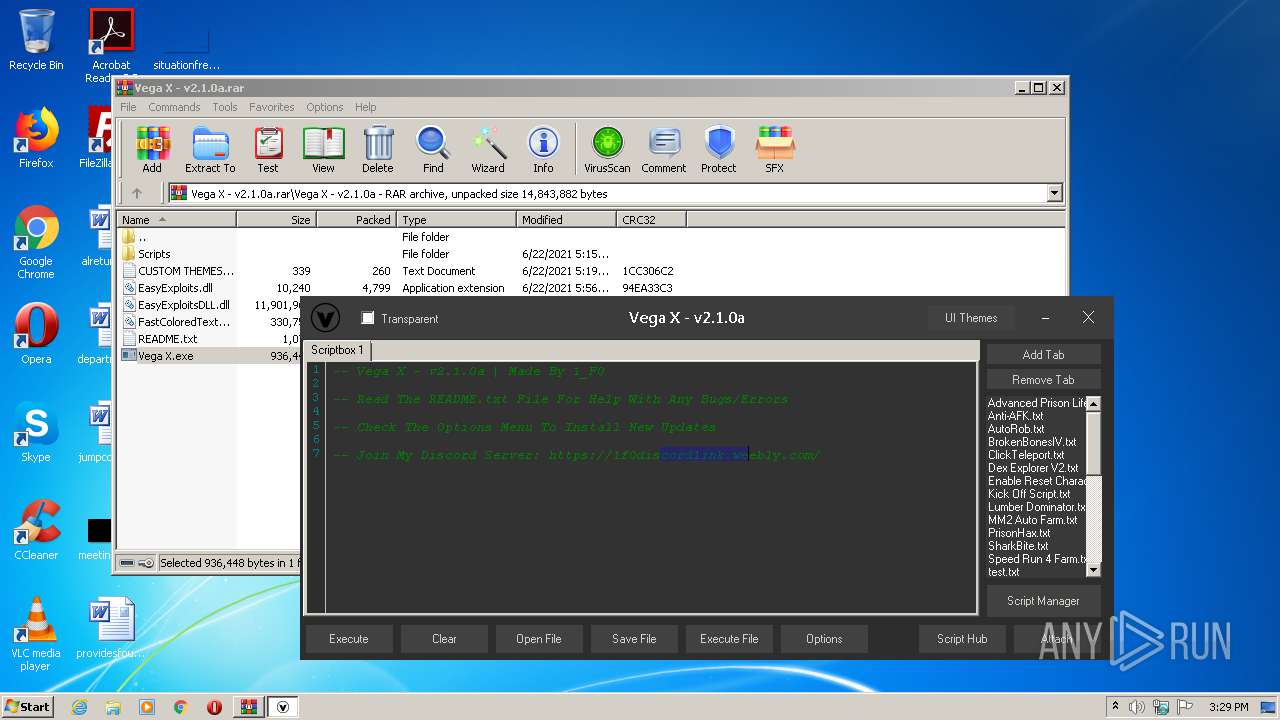The width and height of the screenshot is (1280, 720).
Task: Click the Execute File button
Action: (729, 639)
